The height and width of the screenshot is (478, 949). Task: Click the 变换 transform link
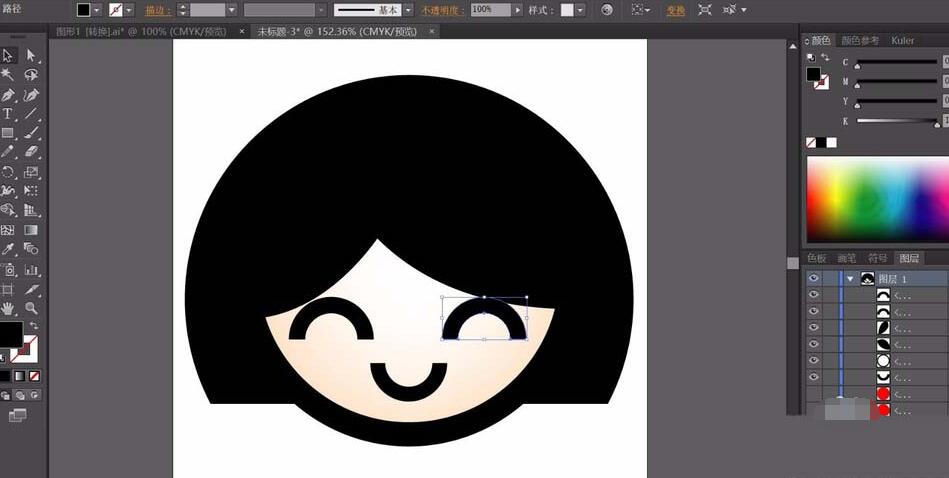(x=676, y=10)
